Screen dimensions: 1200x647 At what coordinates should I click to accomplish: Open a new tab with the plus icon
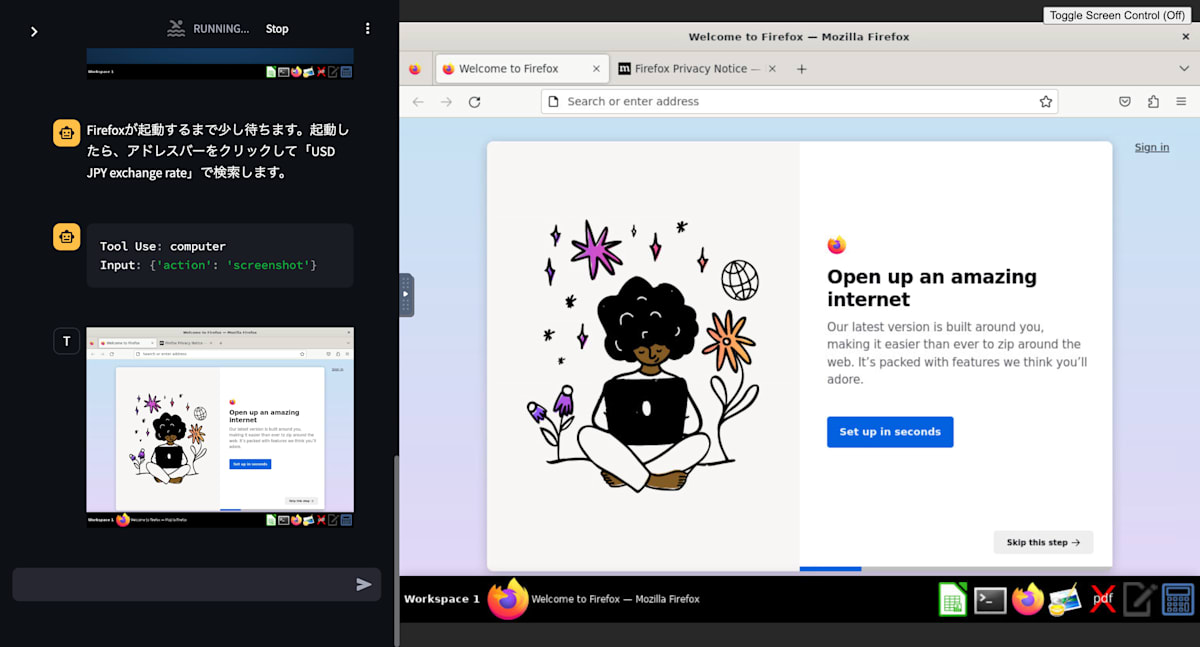[801, 69]
